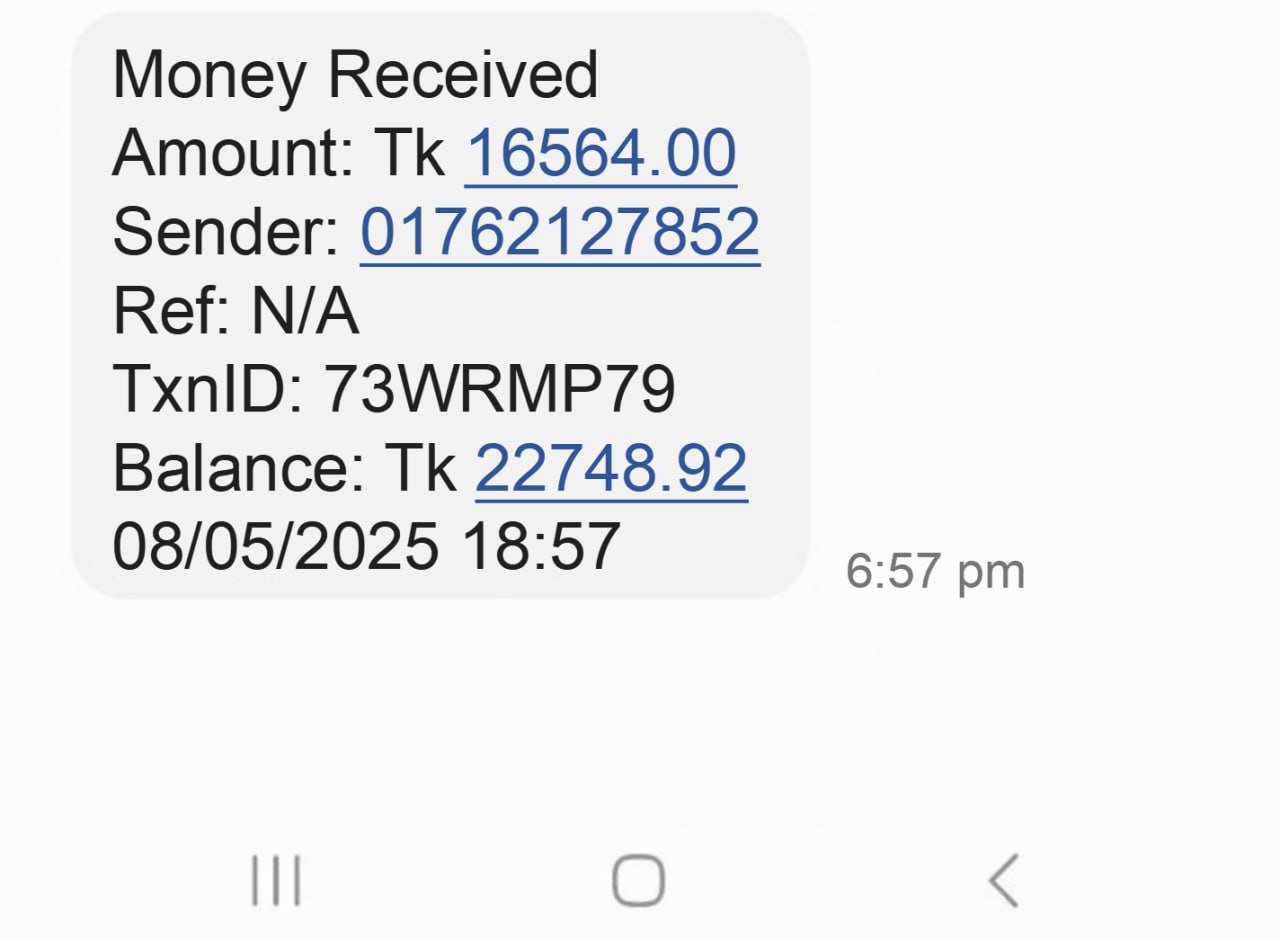Image resolution: width=1280 pixels, height=941 pixels.
Task: Select the "6:57 pm" message timestamp
Action: 935,572
